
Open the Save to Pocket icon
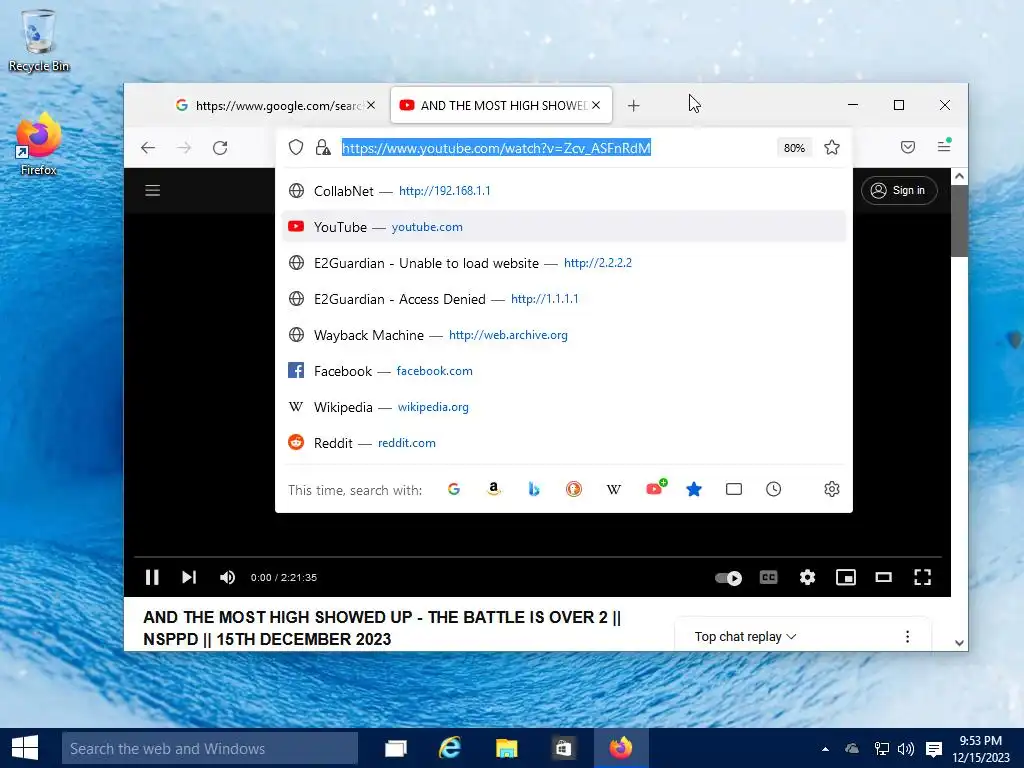coord(908,147)
